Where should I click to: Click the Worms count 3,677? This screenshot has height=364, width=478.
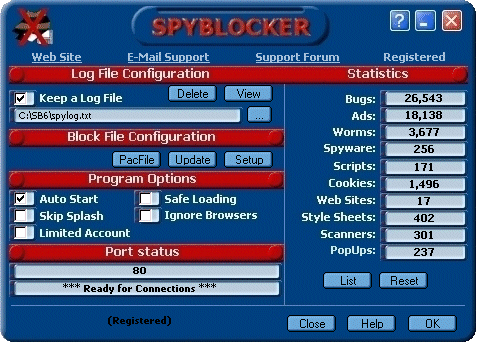424,132
